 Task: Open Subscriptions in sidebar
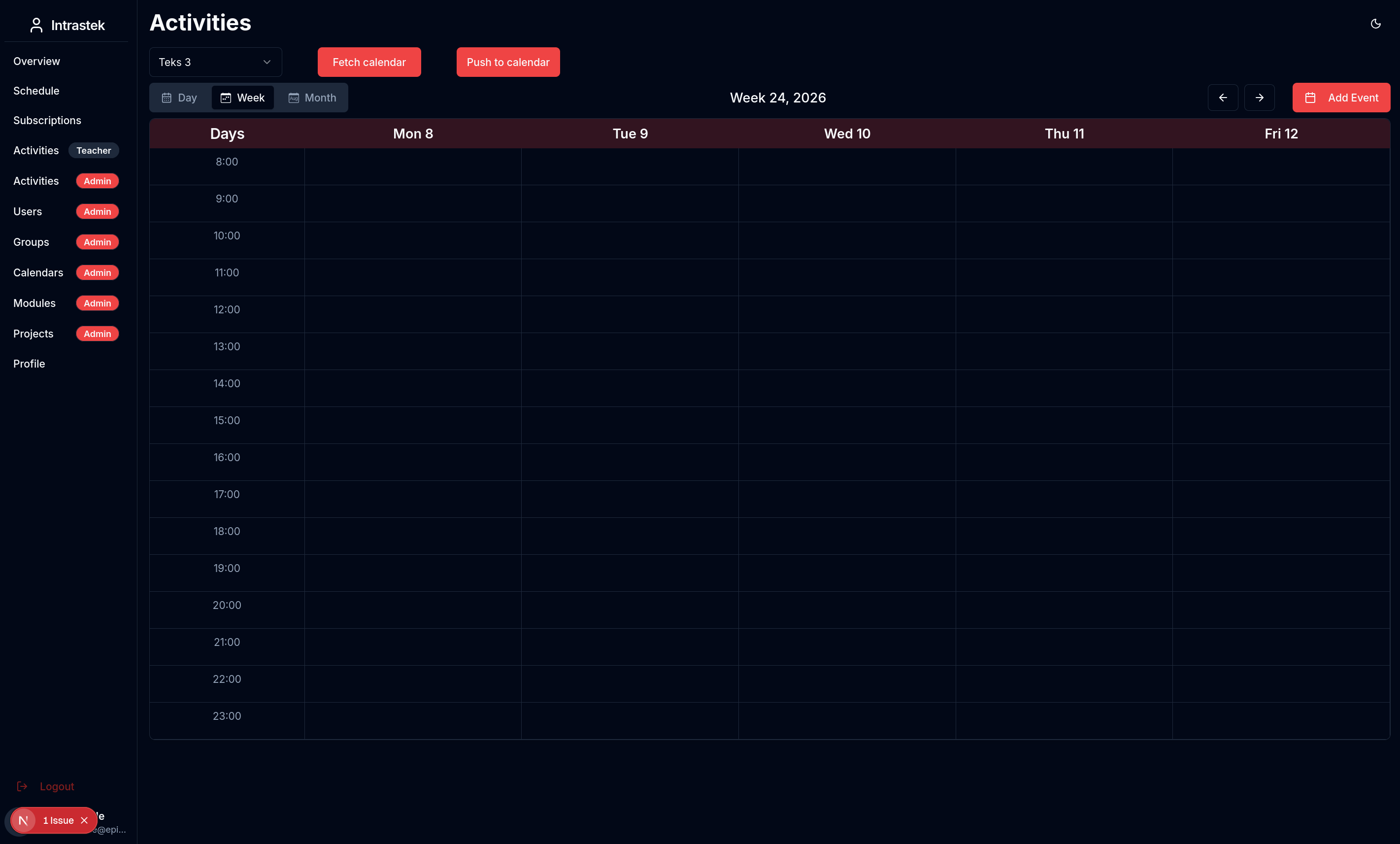(x=47, y=121)
